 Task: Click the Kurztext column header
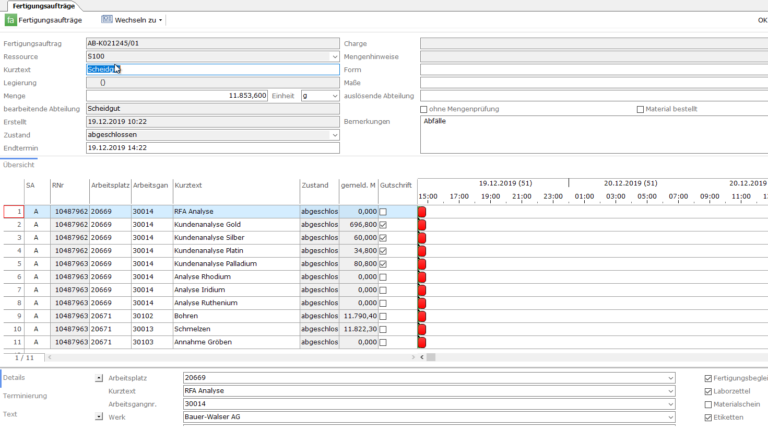coord(187,185)
